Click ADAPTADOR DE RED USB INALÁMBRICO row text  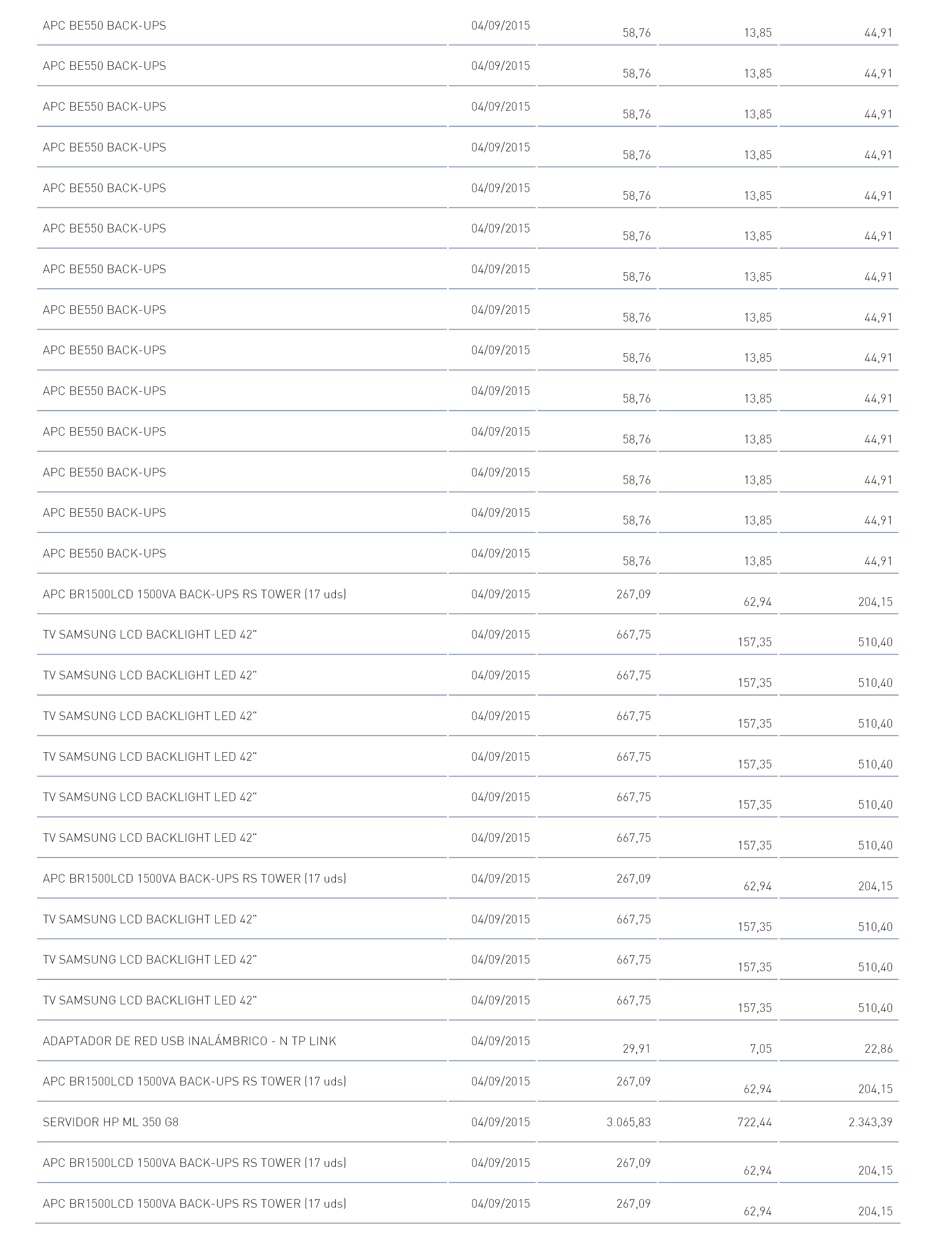pos(189,1042)
